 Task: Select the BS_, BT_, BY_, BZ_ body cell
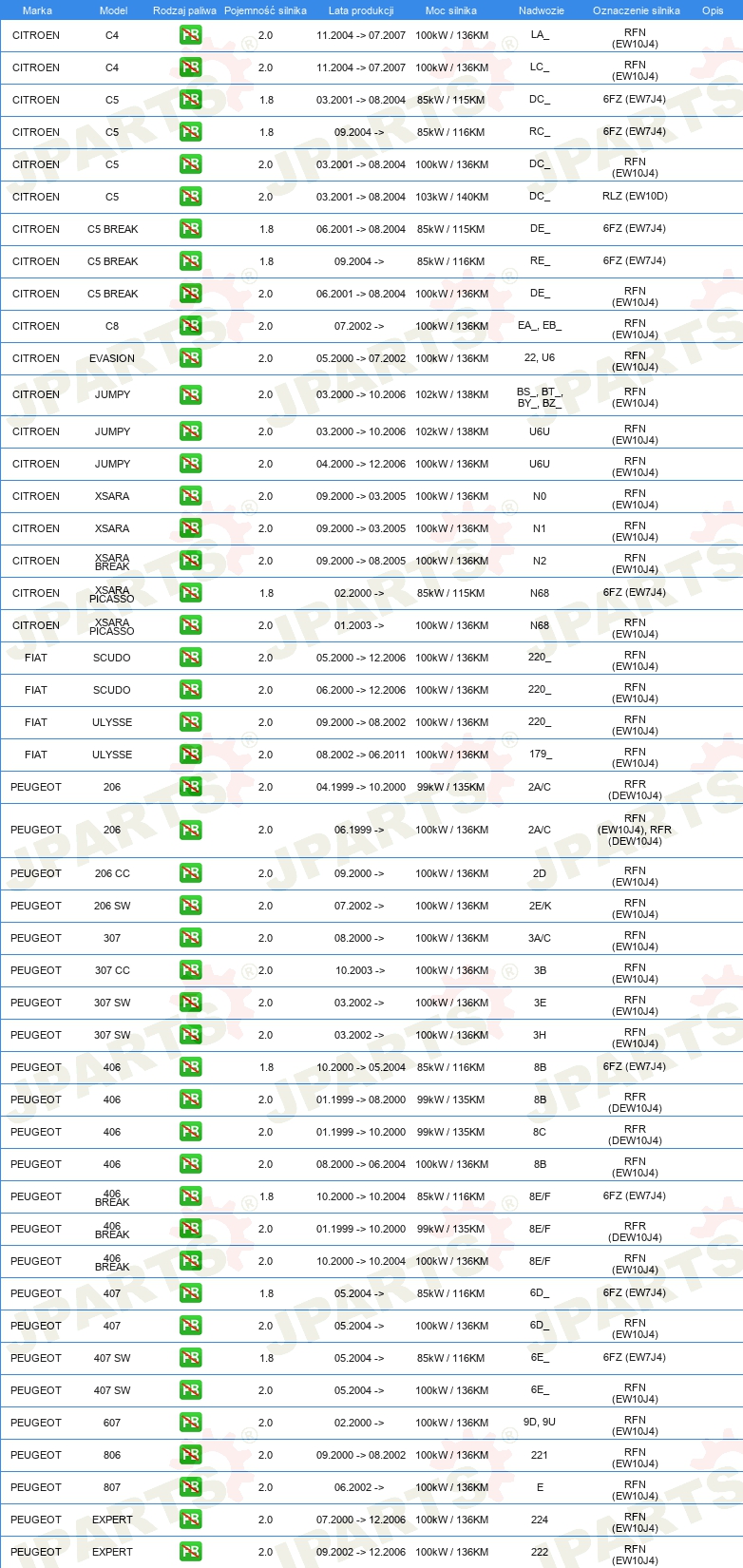tap(540, 397)
